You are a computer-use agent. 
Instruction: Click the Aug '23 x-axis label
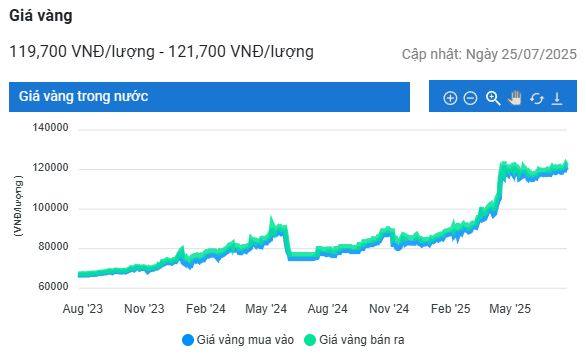(x=83, y=309)
